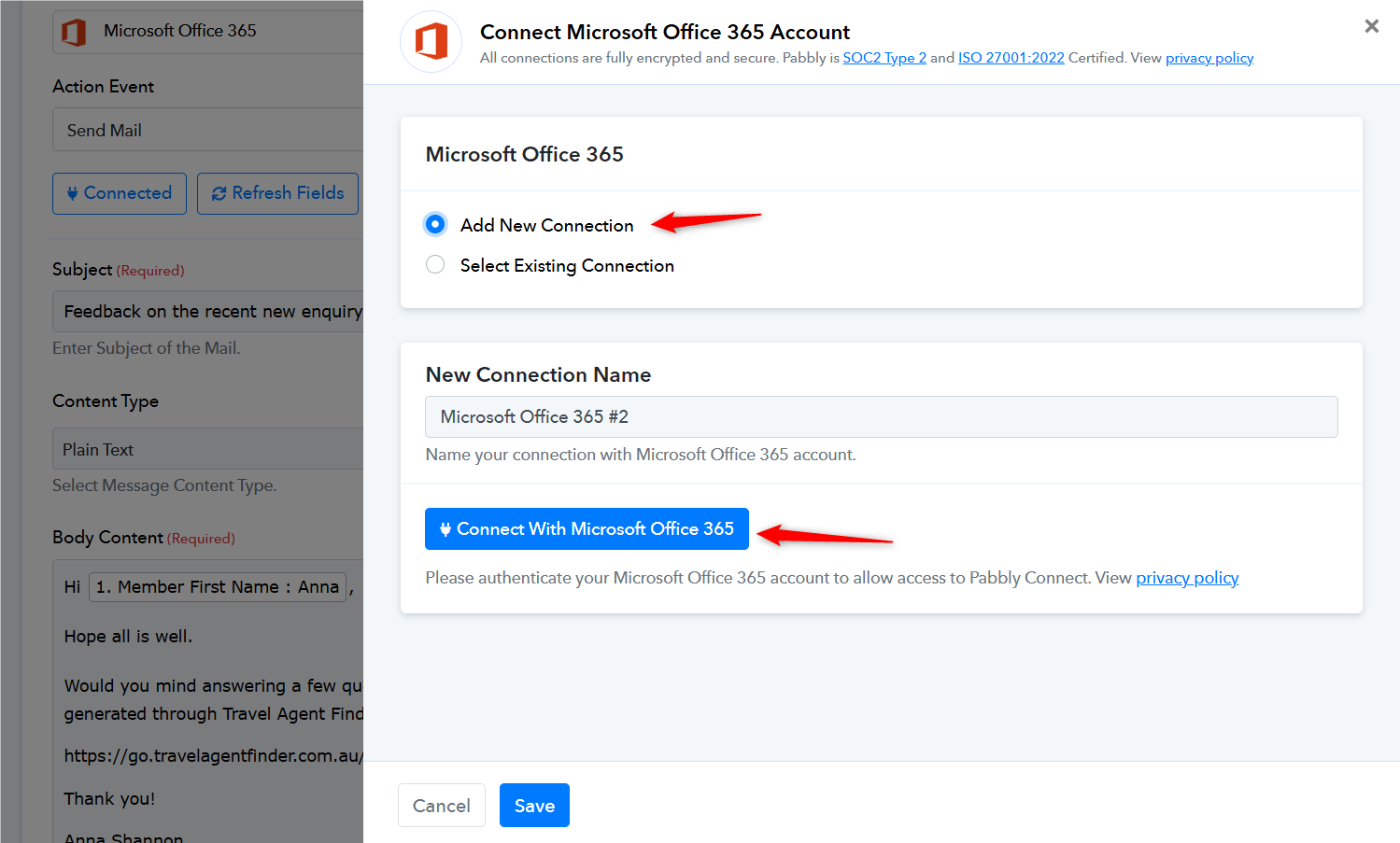1400x843 pixels.
Task: Select the Select Existing Connection radio option
Action: pos(435,265)
